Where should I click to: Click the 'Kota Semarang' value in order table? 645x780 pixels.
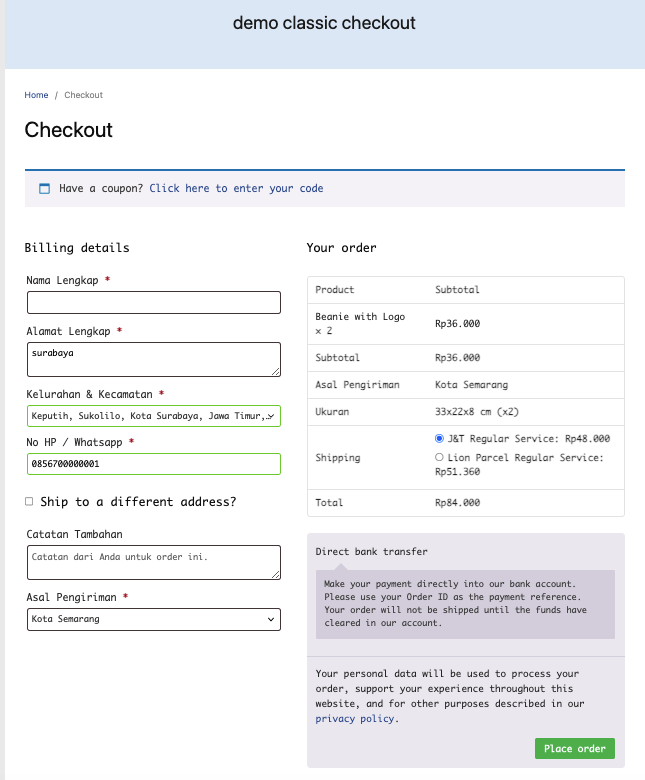471,385
